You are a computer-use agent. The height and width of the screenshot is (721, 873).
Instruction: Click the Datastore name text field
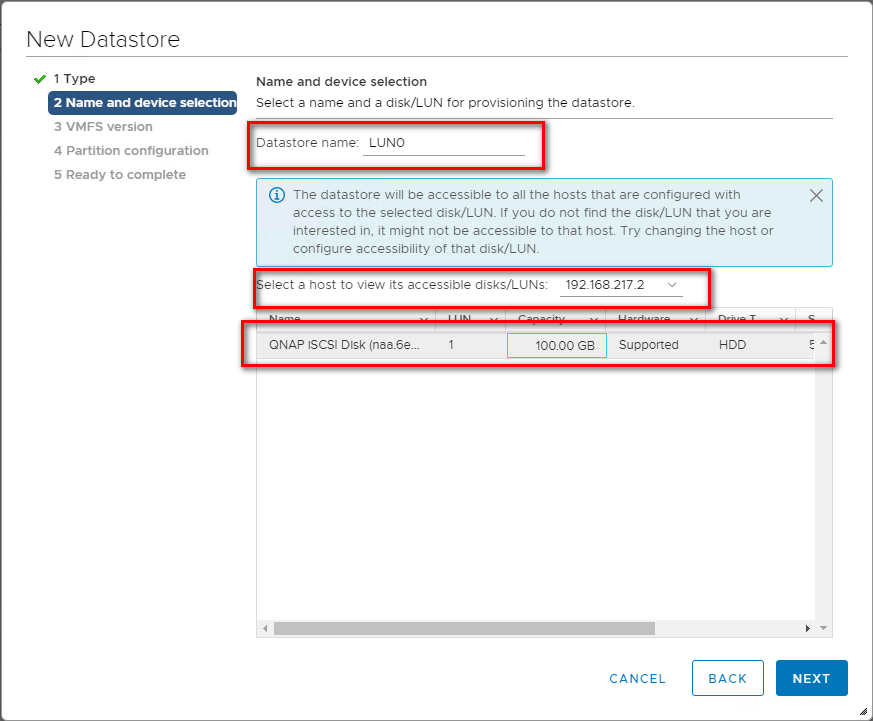(444, 143)
